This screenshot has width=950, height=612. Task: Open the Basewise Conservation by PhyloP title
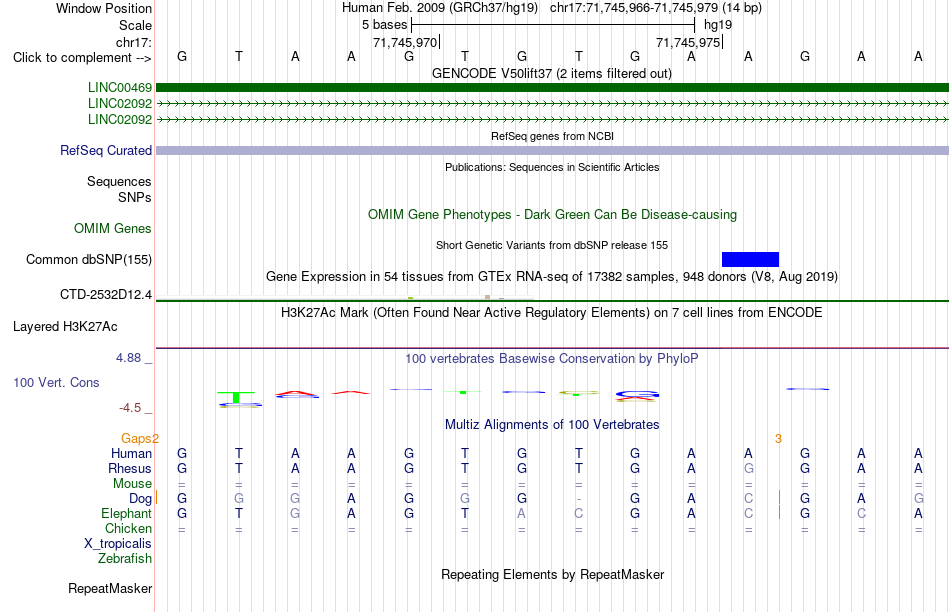[552, 359]
